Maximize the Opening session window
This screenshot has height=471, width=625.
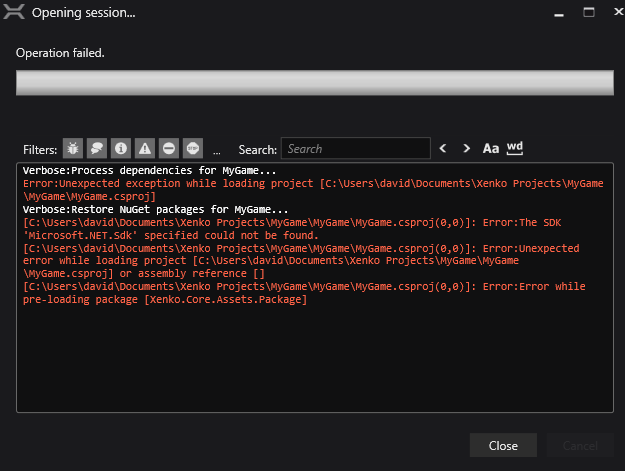[589, 12]
